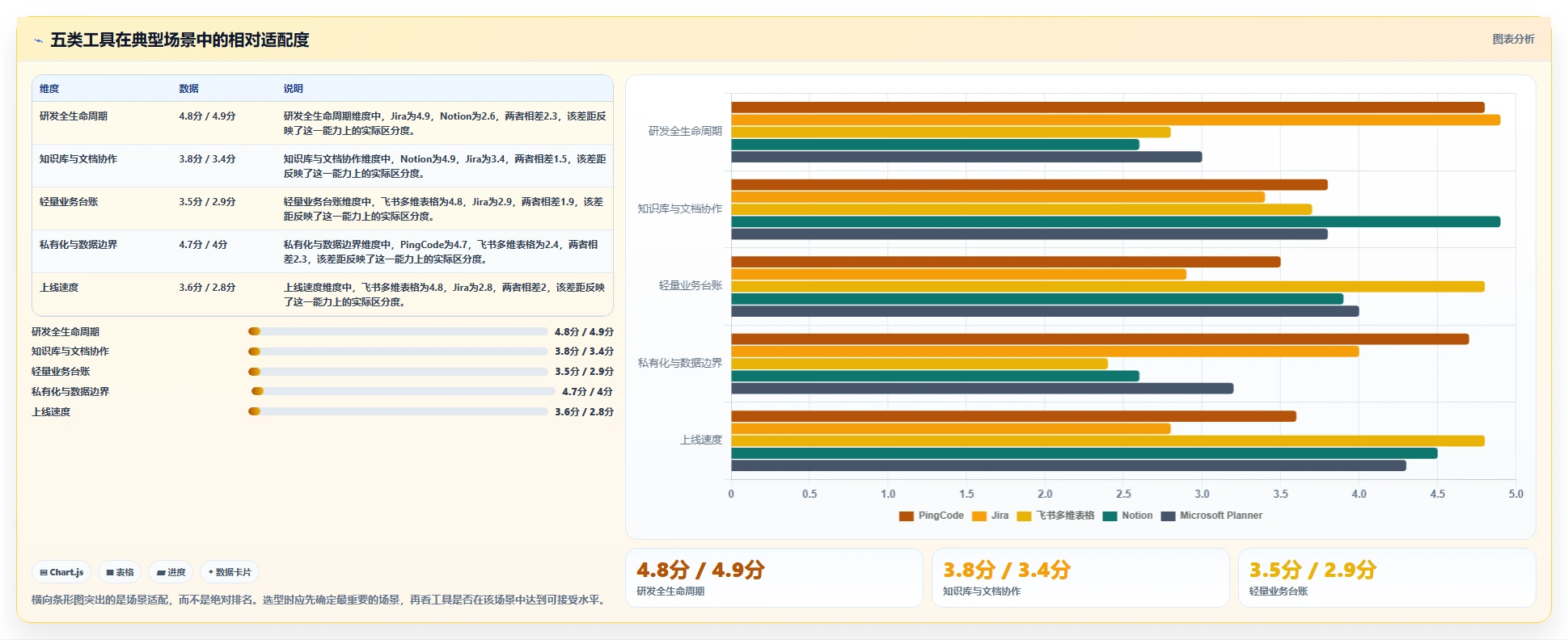Click the Notion bar in 知识库与文档协作 chart group
Viewport: 1568px width, 640px height.
click(1115, 221)
